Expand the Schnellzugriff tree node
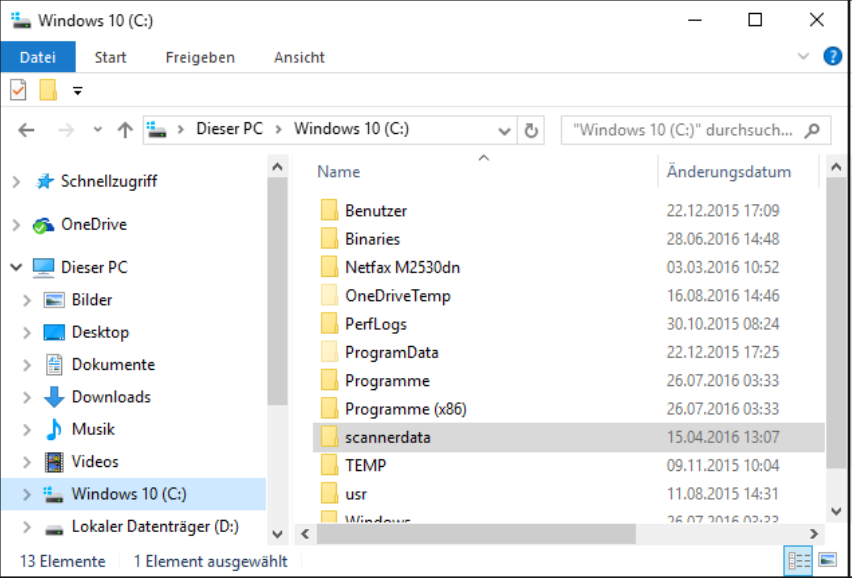 [16, 182]
